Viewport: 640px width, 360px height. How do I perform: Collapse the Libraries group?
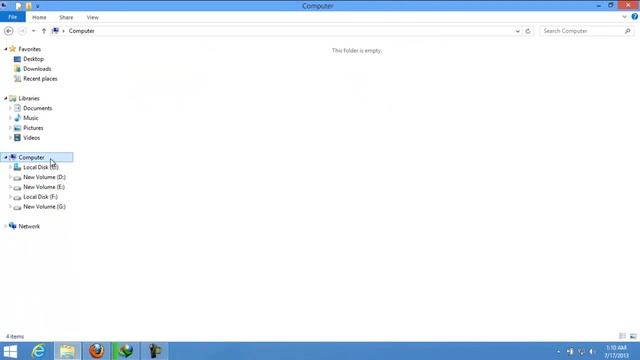(x=6, y=98)
